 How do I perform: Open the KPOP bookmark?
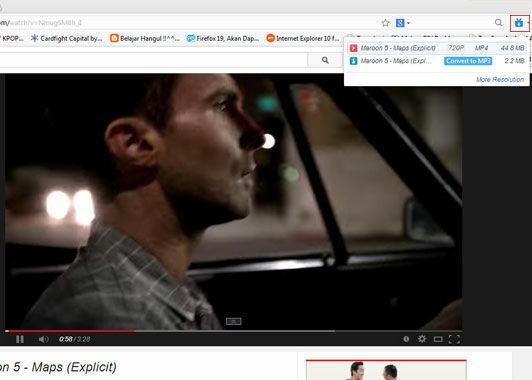tap(12, 38)
